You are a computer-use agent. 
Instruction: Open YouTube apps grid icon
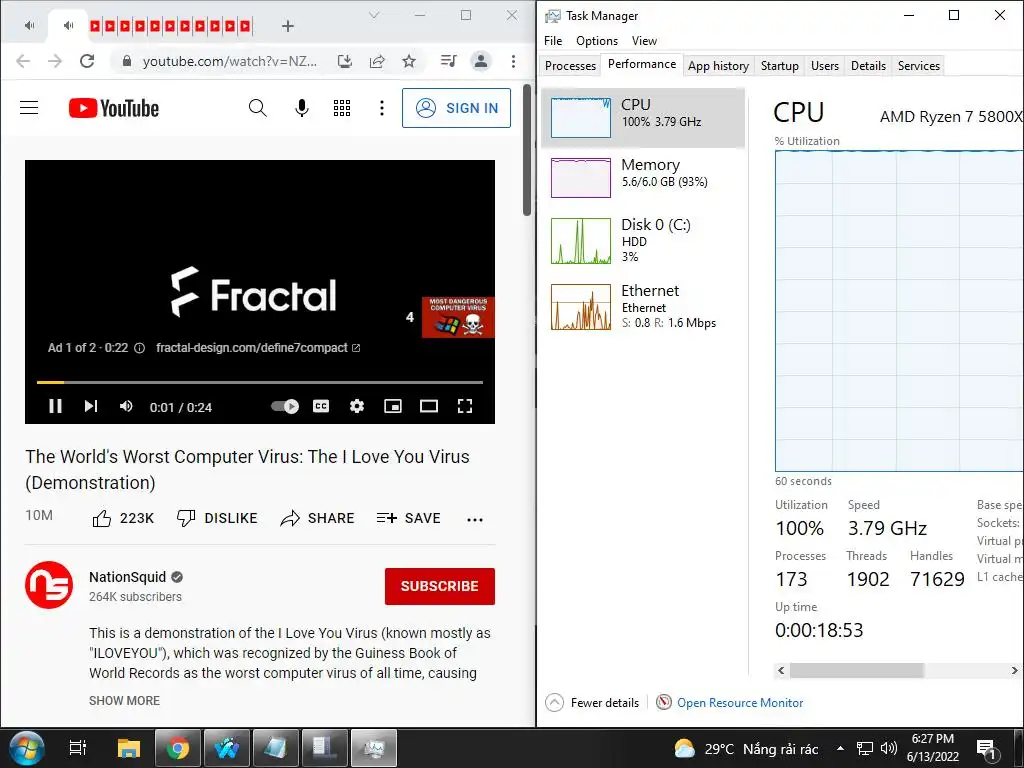342,108
